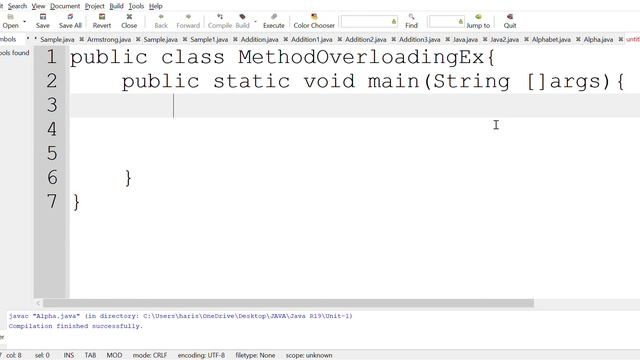Click the Find toolbar icon
Viewport: 640px width, 360px height.
(411, 21)
